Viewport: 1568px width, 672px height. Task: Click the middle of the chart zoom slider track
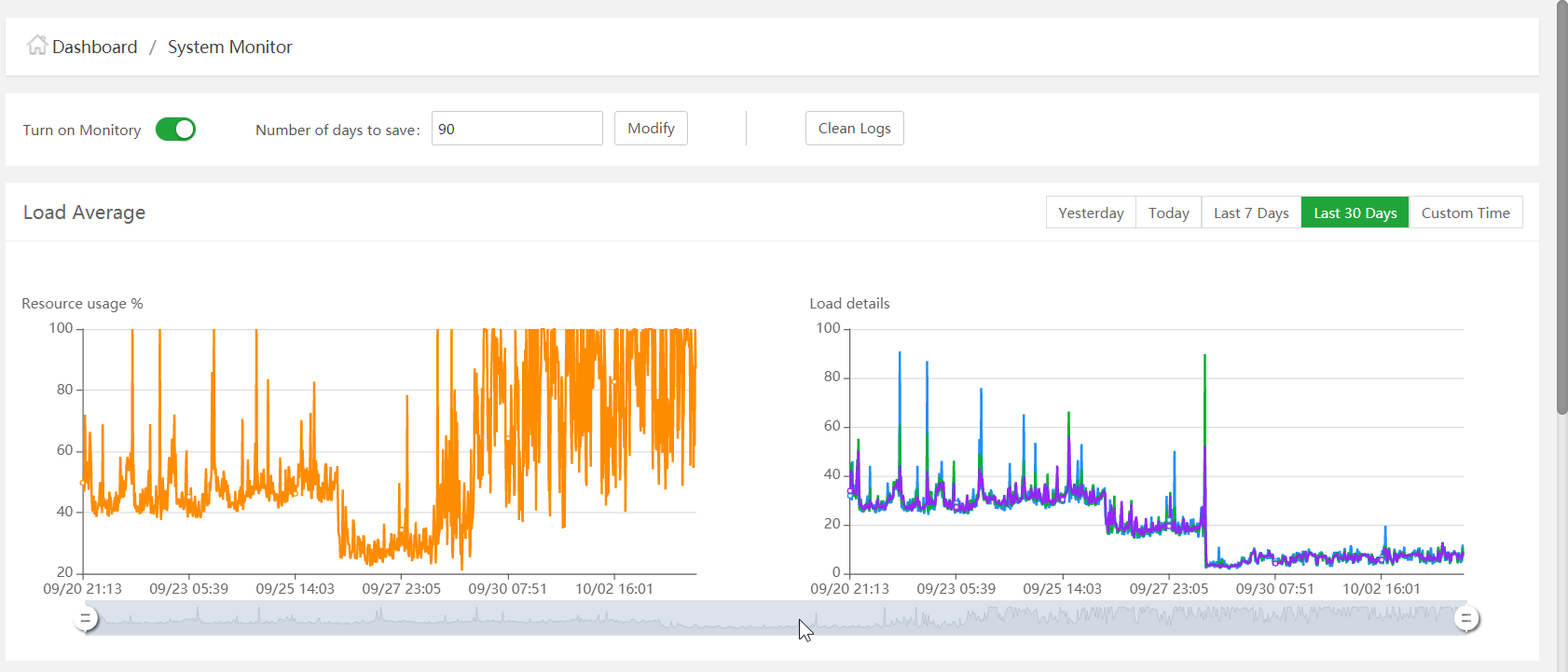click(x=776, y=618)
